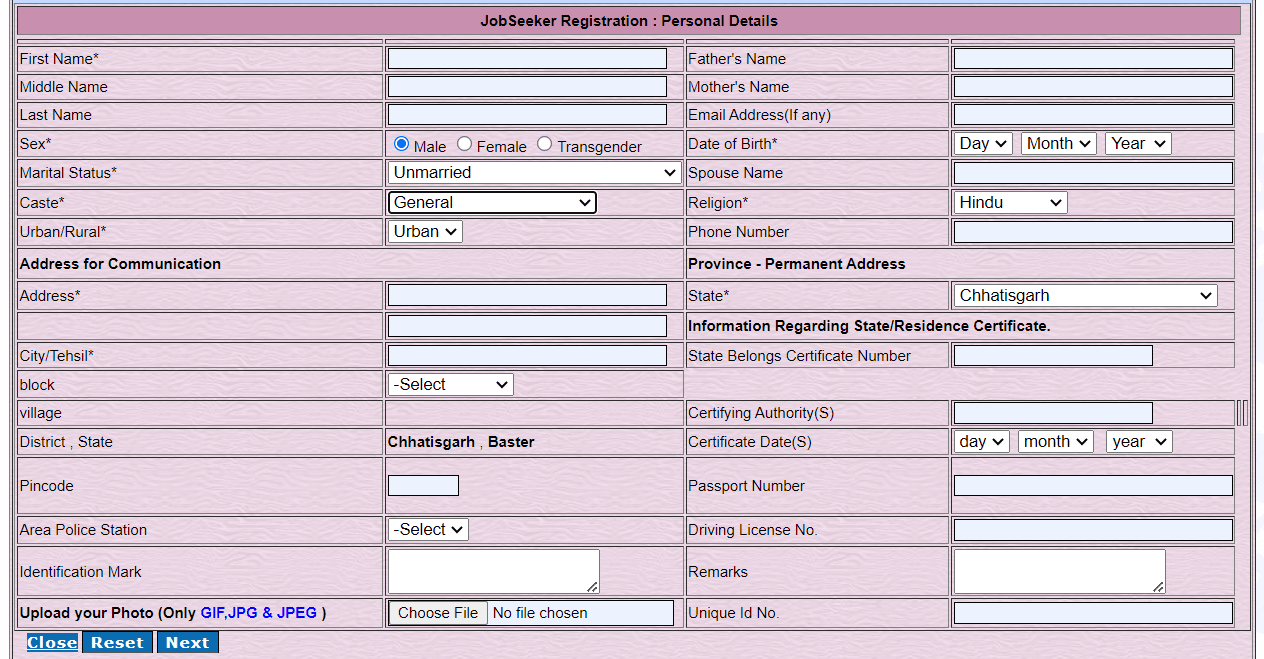
Task: Open the block Select dropdown
Action: (x=450, y=385)
